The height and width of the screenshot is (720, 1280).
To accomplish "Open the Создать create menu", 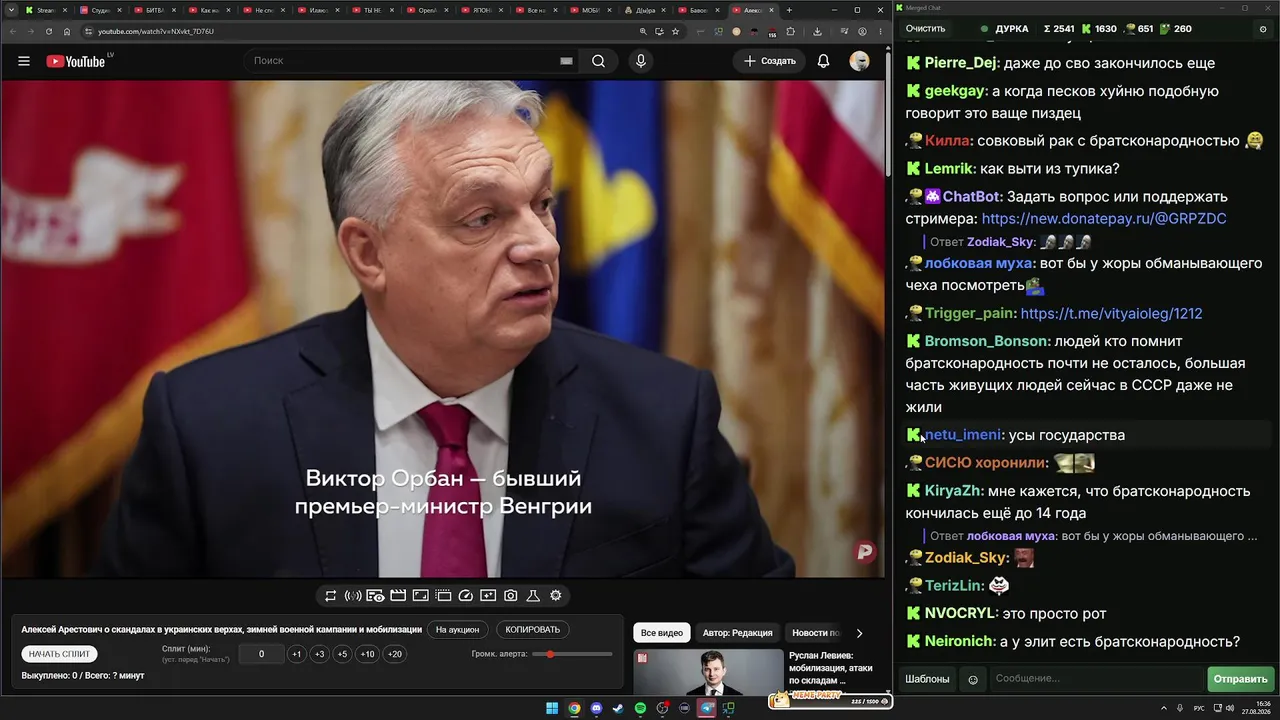I will click(770, 61).
